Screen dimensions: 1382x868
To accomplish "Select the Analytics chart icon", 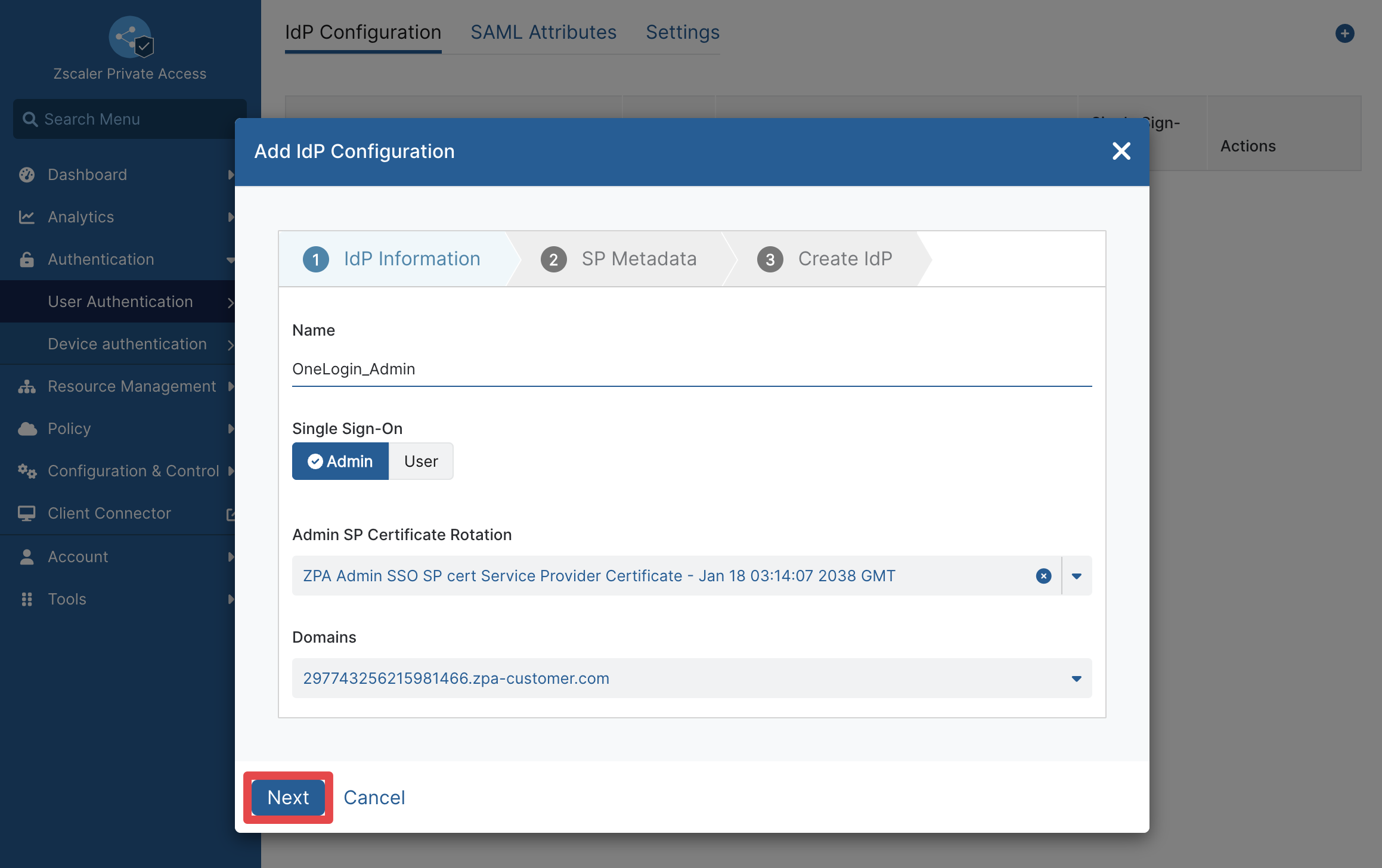I will point(27,217).
